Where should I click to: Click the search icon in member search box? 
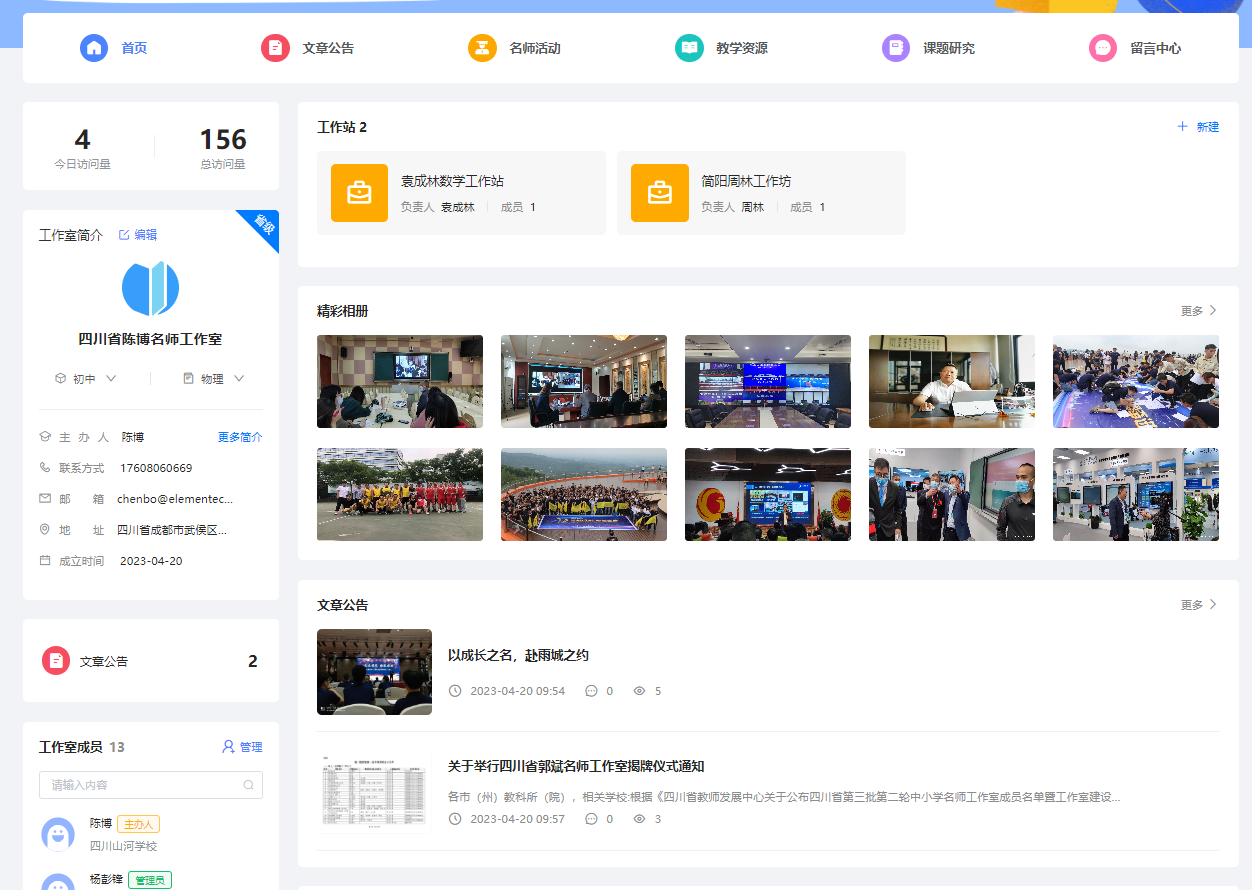pos(248,785)
